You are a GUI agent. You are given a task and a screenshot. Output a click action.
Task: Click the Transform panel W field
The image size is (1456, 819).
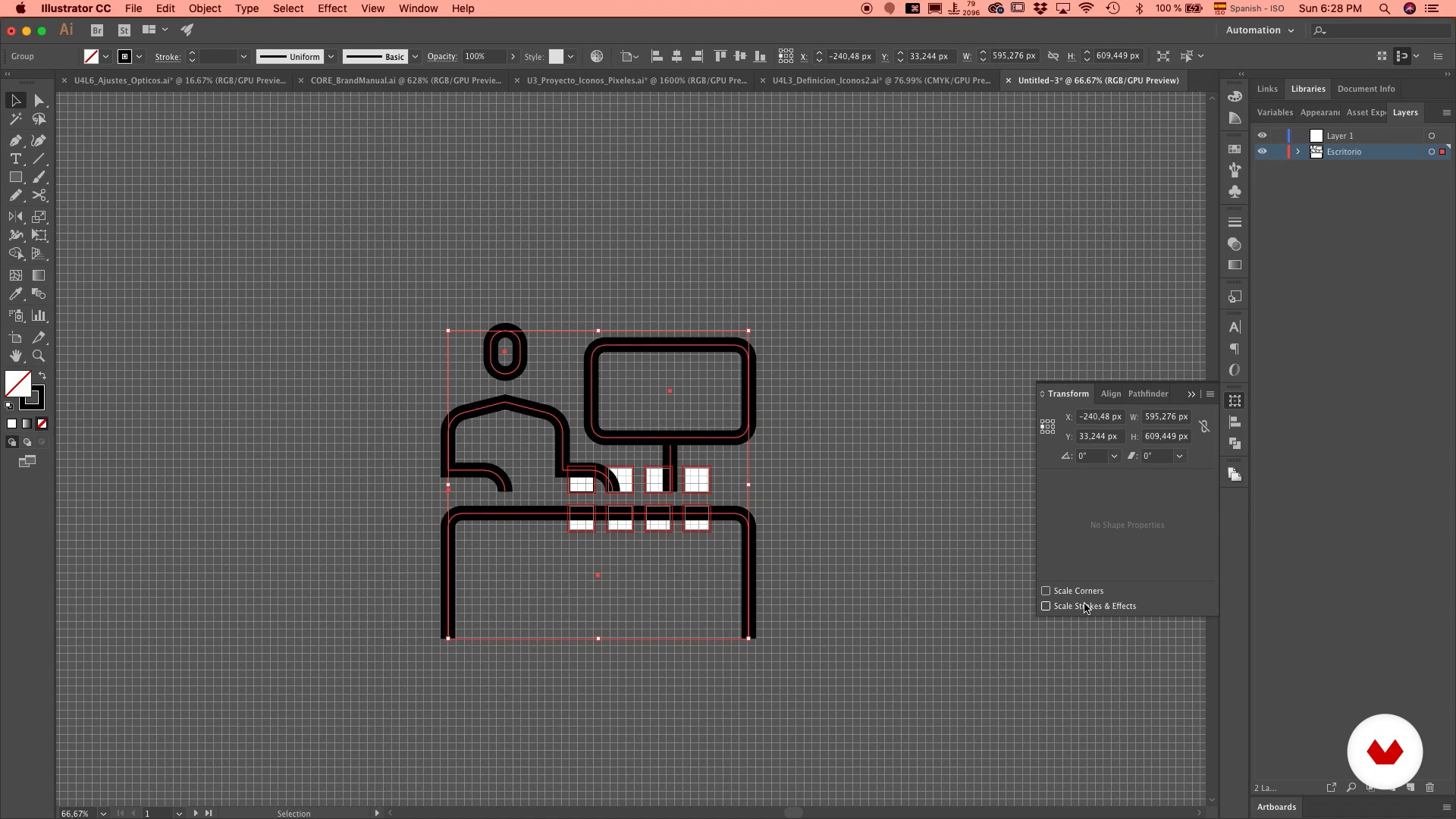pyautogui.click(x=1166, y=417)
